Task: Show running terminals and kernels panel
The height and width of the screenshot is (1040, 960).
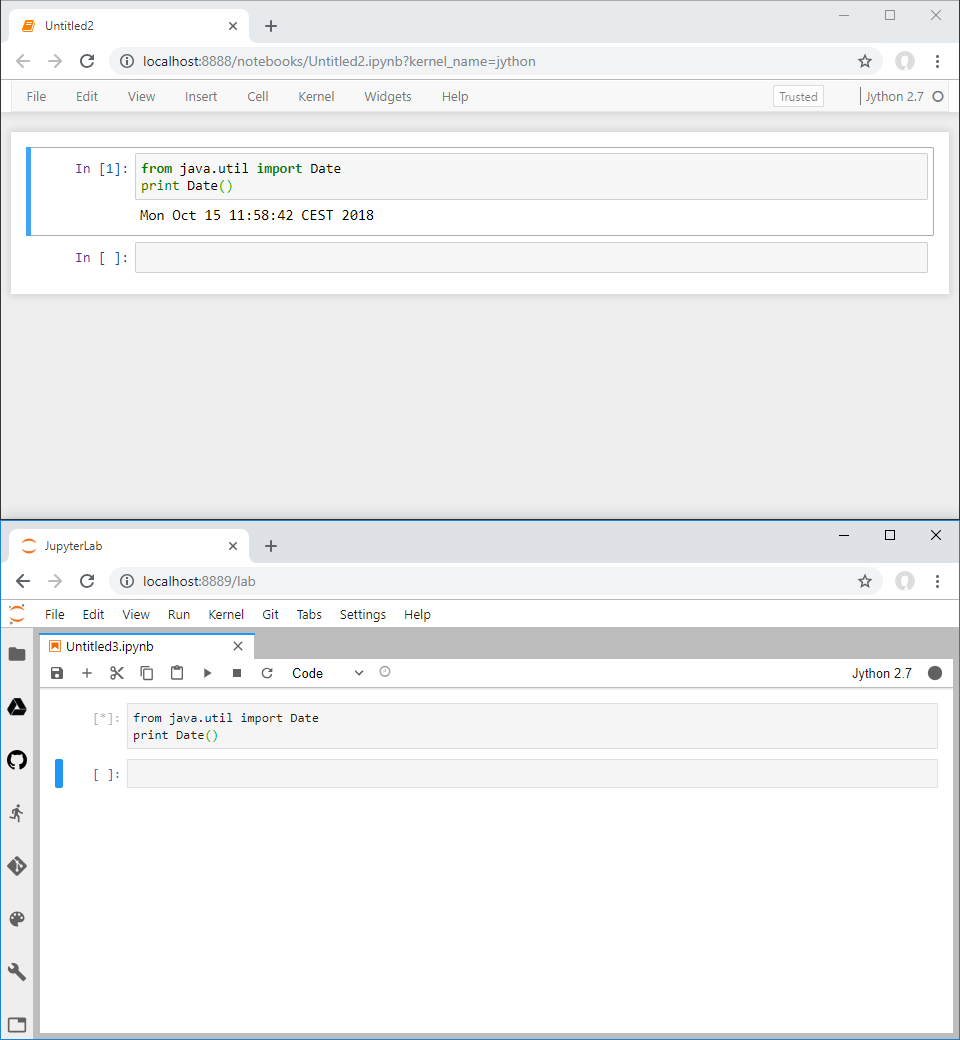Action: pyautogui.click(x=17, y=813)
